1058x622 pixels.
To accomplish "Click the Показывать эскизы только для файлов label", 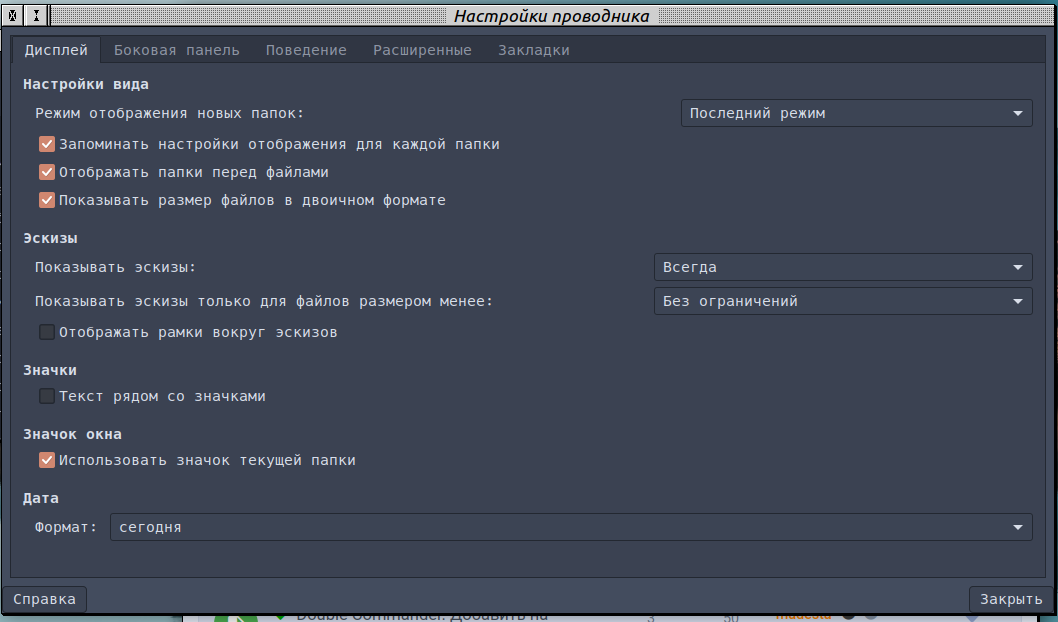I will point(264,302).
